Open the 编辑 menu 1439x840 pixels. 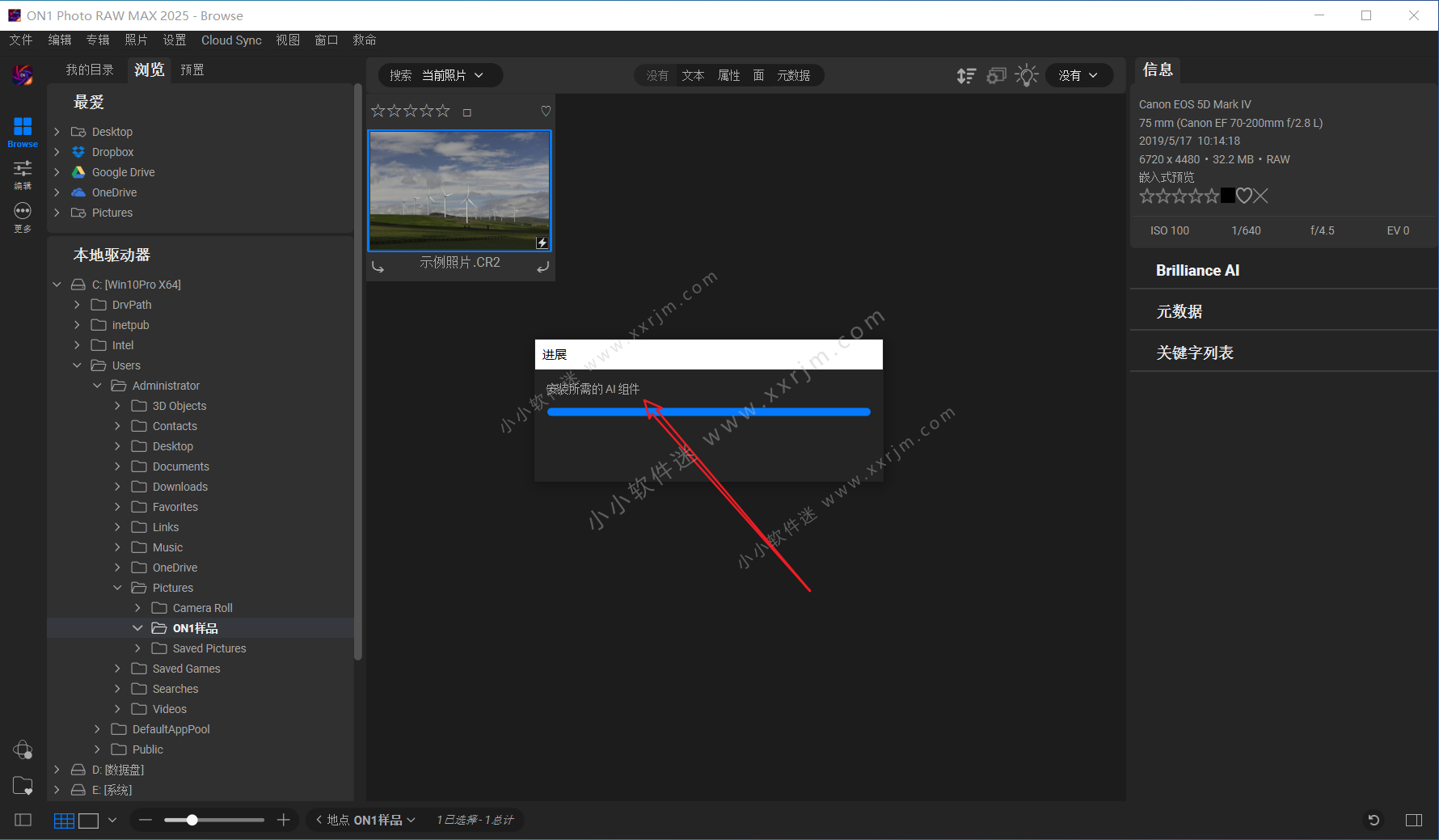(x=60, y=40)
